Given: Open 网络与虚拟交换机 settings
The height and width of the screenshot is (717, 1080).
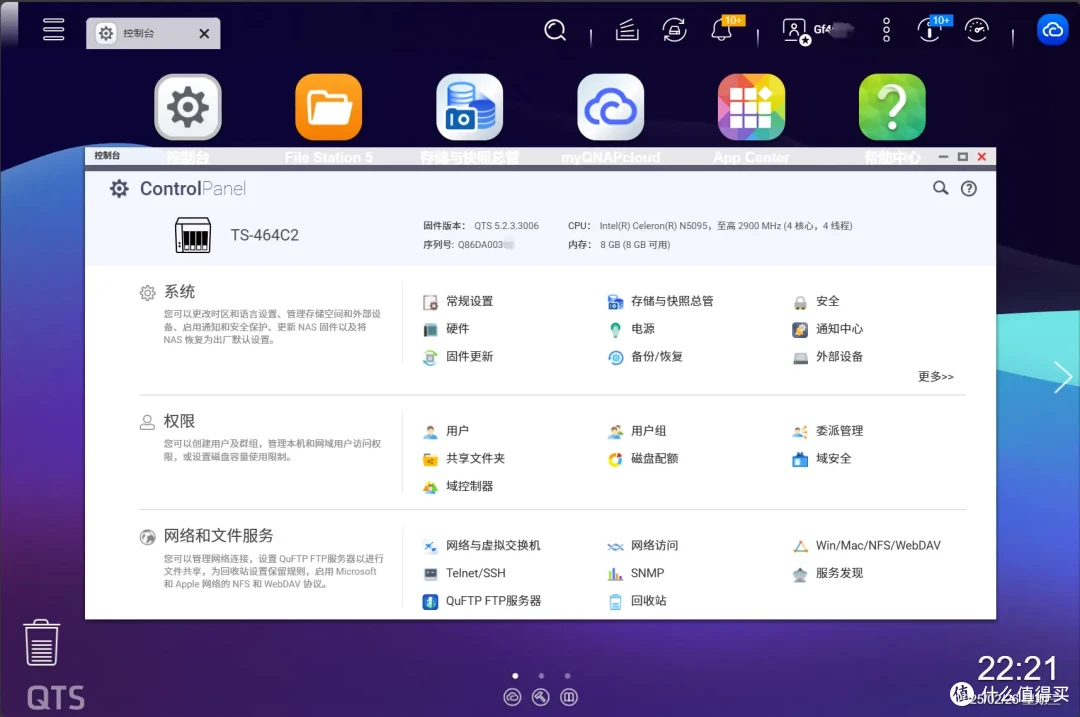Looking at the screenshot, I should (482, 545).
